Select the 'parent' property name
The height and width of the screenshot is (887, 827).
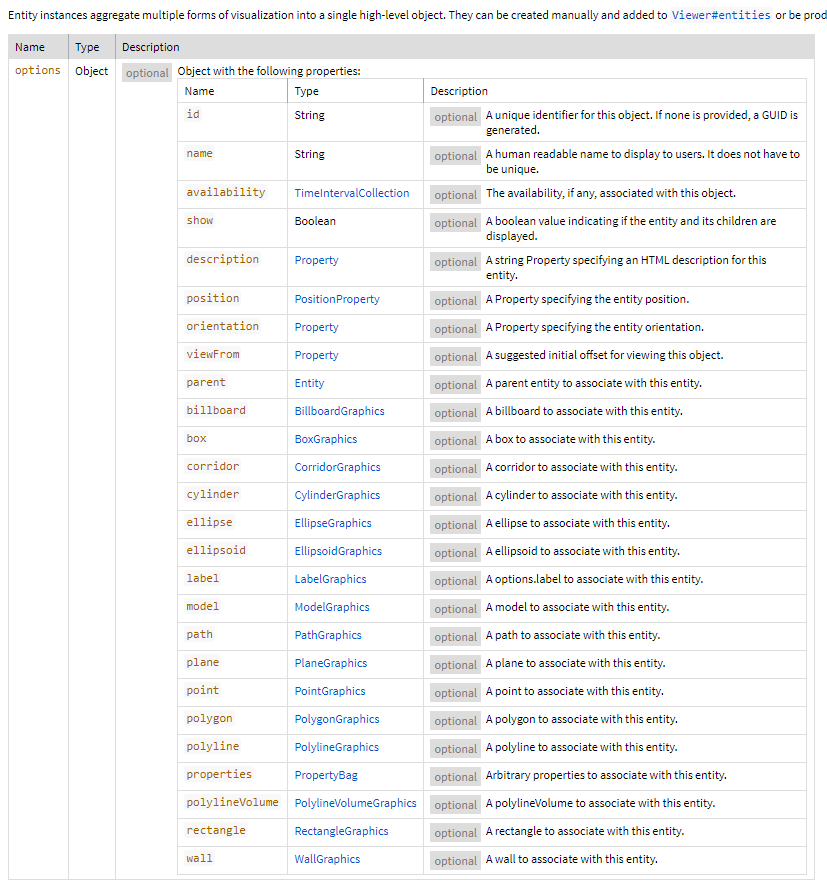pyautogui.click(x=206, y=382)
